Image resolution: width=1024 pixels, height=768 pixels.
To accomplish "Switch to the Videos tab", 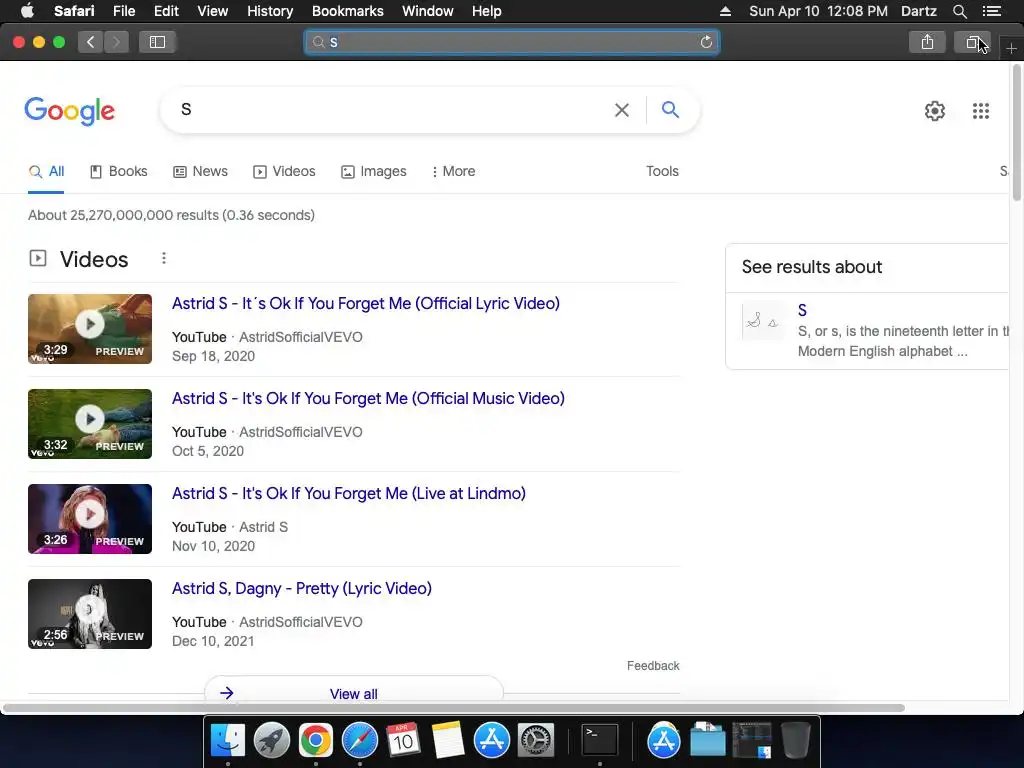I will pyautogui.click(x=284, y=171).
